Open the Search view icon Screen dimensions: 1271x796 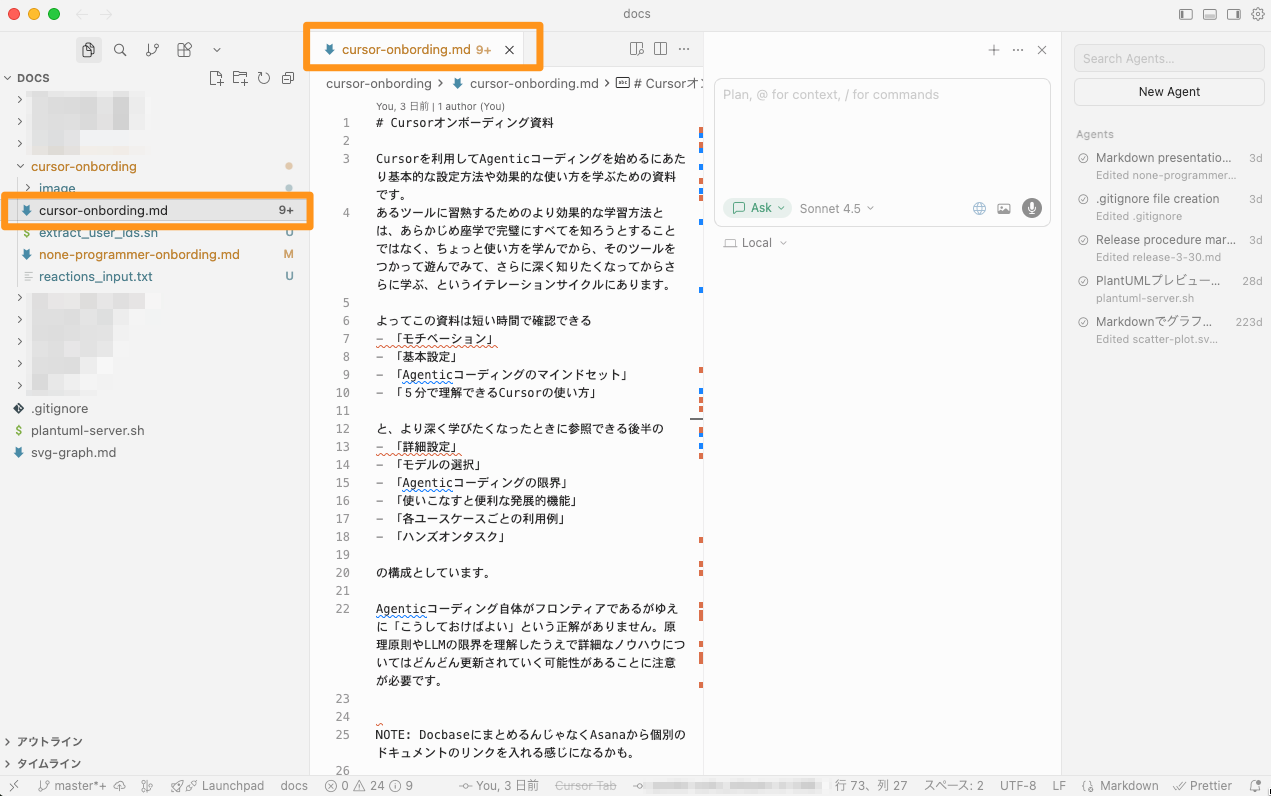click(x=120, y=50)
